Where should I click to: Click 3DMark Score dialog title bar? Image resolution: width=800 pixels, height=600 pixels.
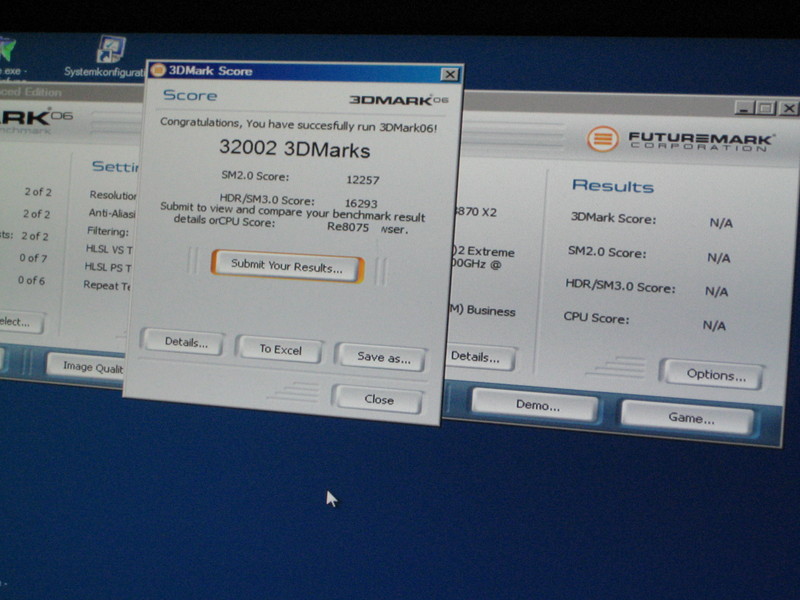point(304,72)
